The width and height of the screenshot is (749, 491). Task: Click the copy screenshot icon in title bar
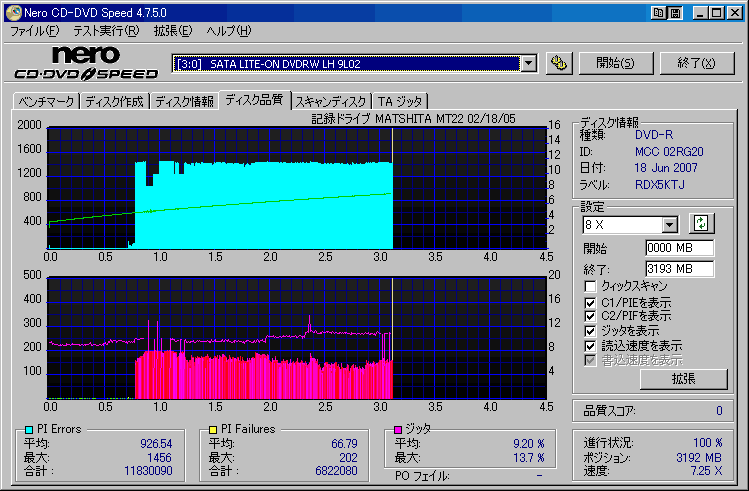coord(658,13)
